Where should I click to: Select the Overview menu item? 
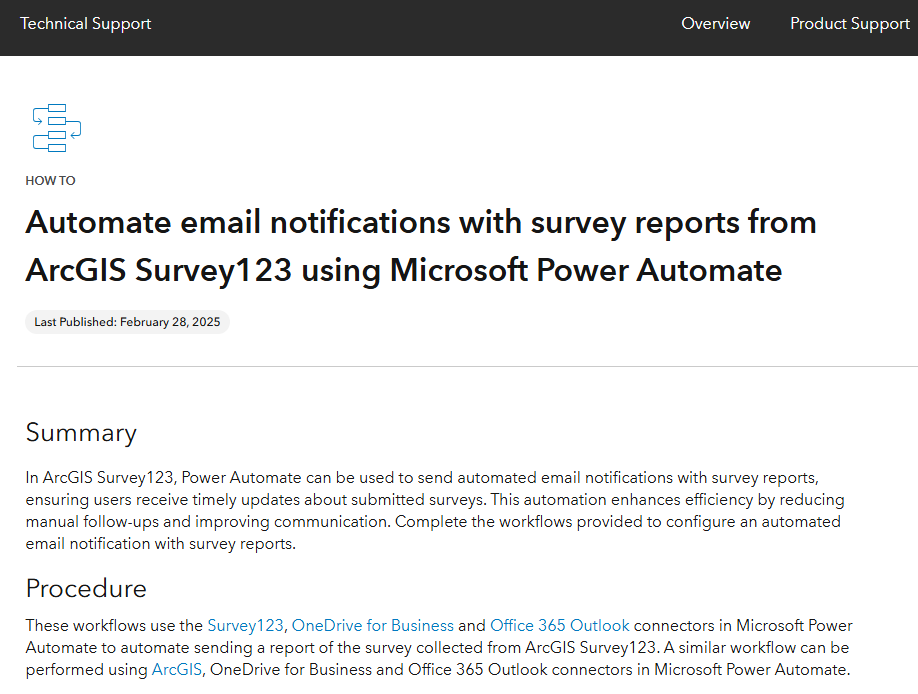pos(715,23)
